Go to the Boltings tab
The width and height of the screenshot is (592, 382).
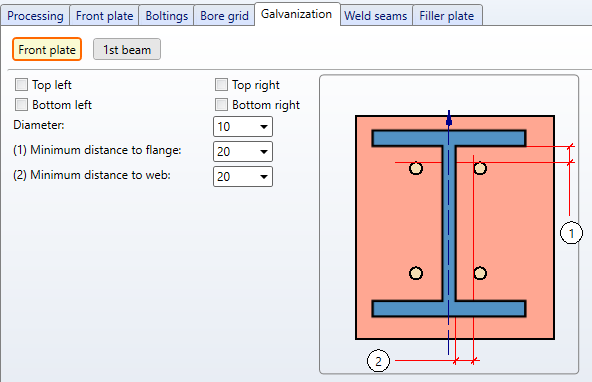click(x=166, y=16)
